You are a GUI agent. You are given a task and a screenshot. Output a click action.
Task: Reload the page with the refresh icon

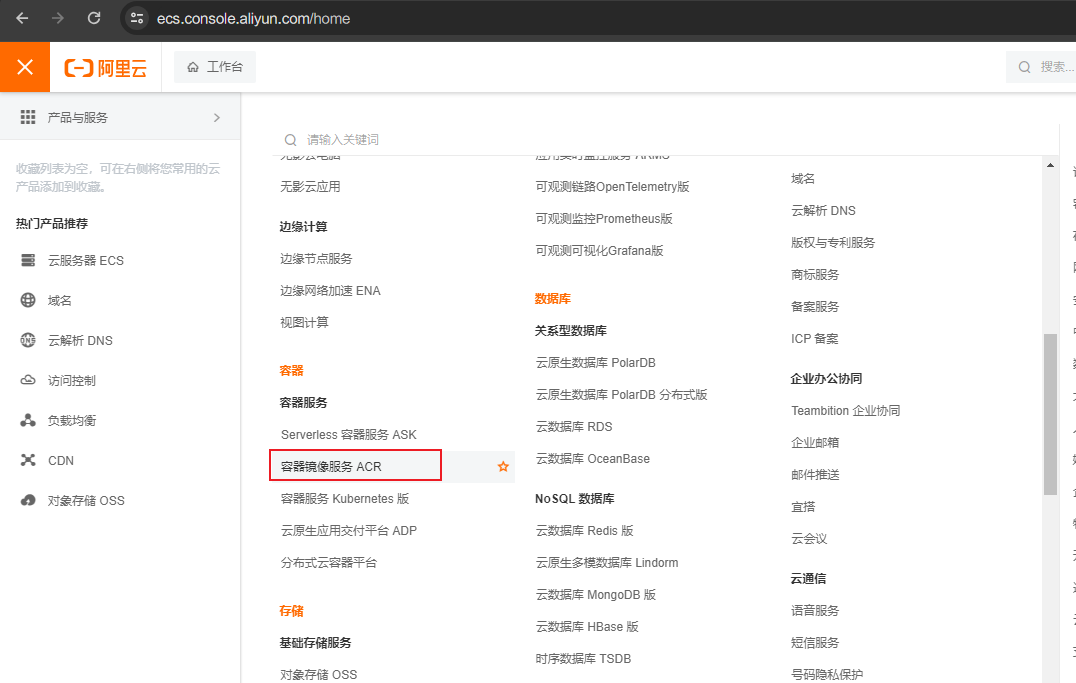(x=94, y=19)
